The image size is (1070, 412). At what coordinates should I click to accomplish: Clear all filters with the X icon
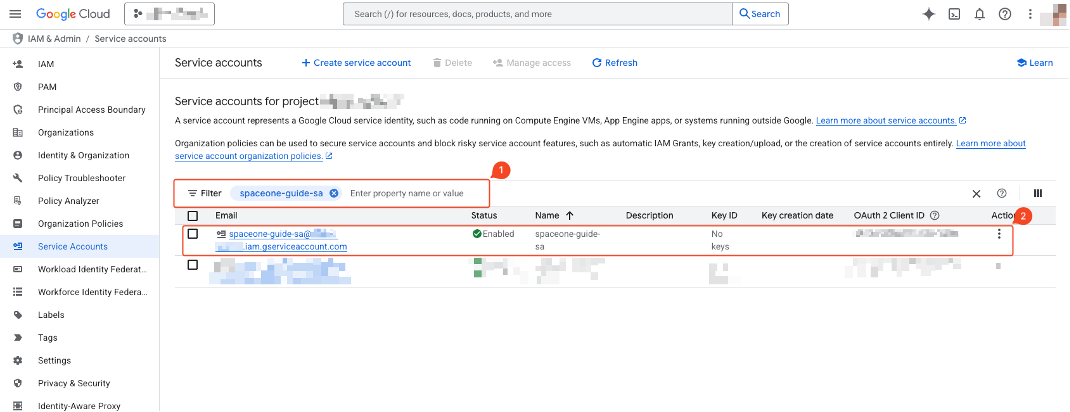[977, 194]
